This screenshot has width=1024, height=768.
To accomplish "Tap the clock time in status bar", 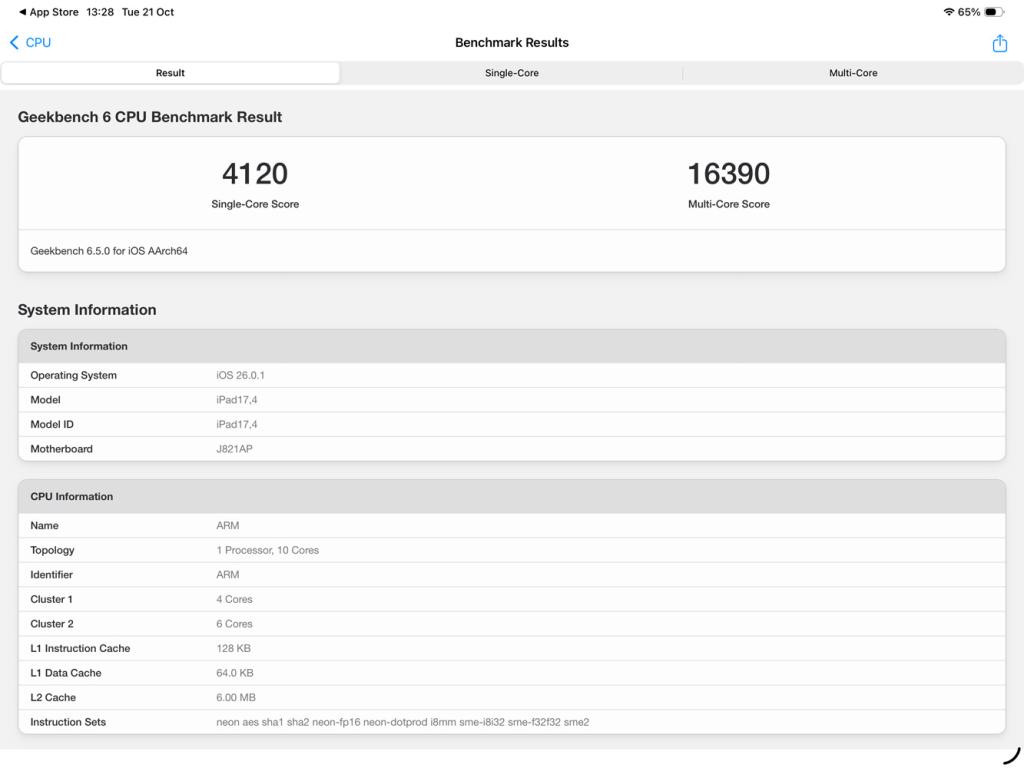I will [100, 12].
